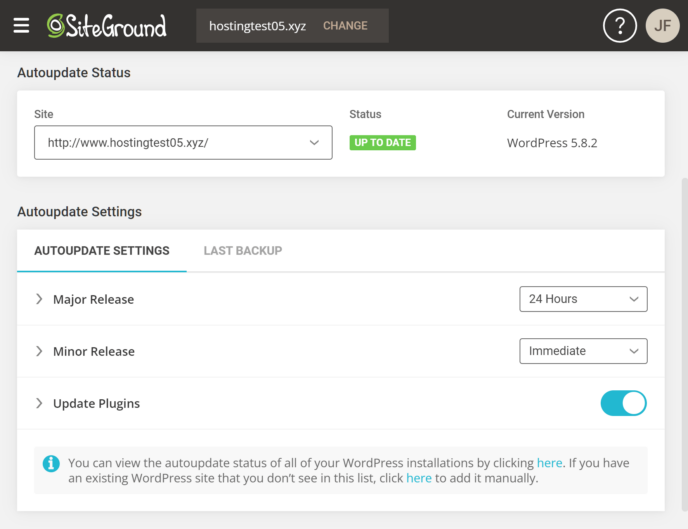Click the page's vertical scrollbar
This screenshot has height=529, width=688.
tap(684, 344)
